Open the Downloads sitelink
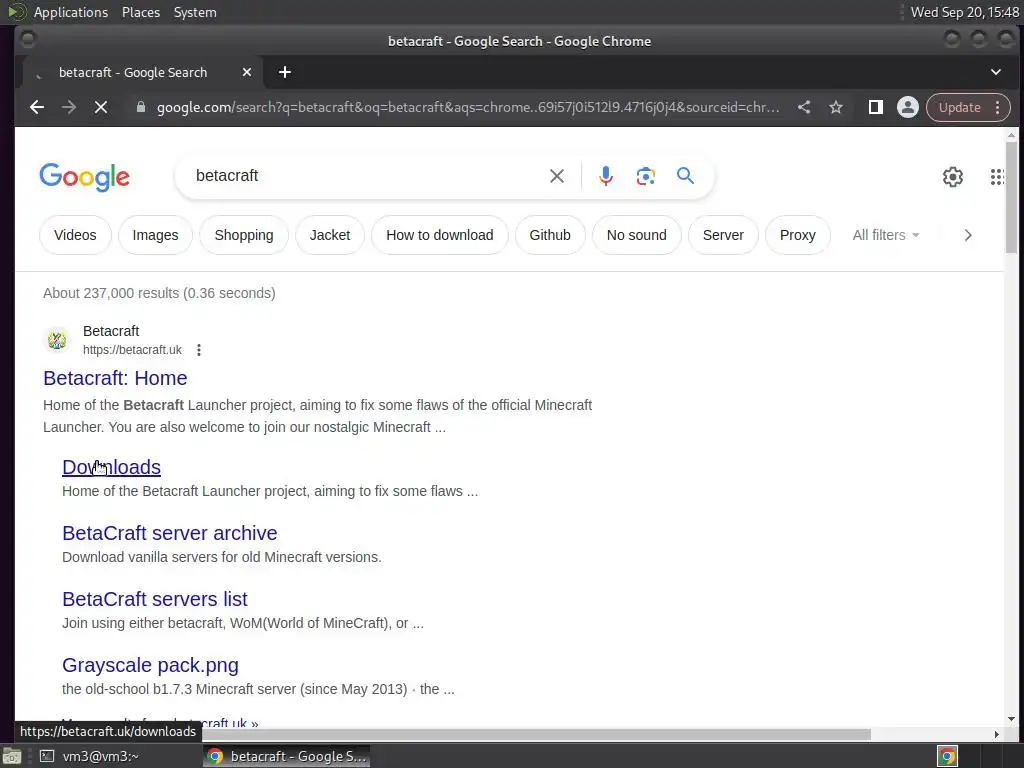Viewport: 1024px width, 768px height. tap(111, 467)
